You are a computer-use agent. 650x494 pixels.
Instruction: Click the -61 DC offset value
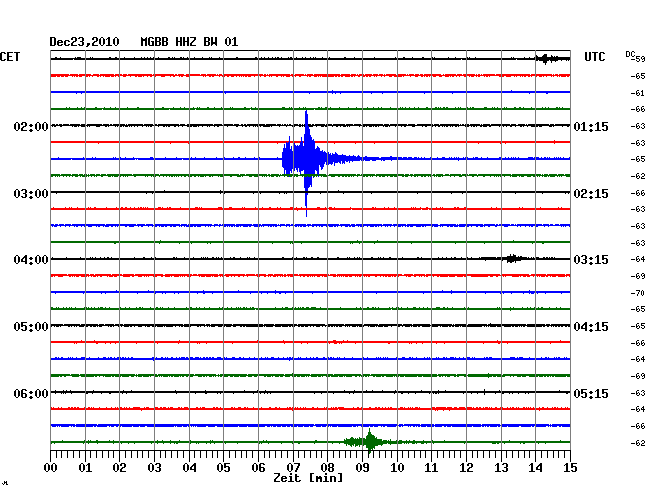(638, 93)
